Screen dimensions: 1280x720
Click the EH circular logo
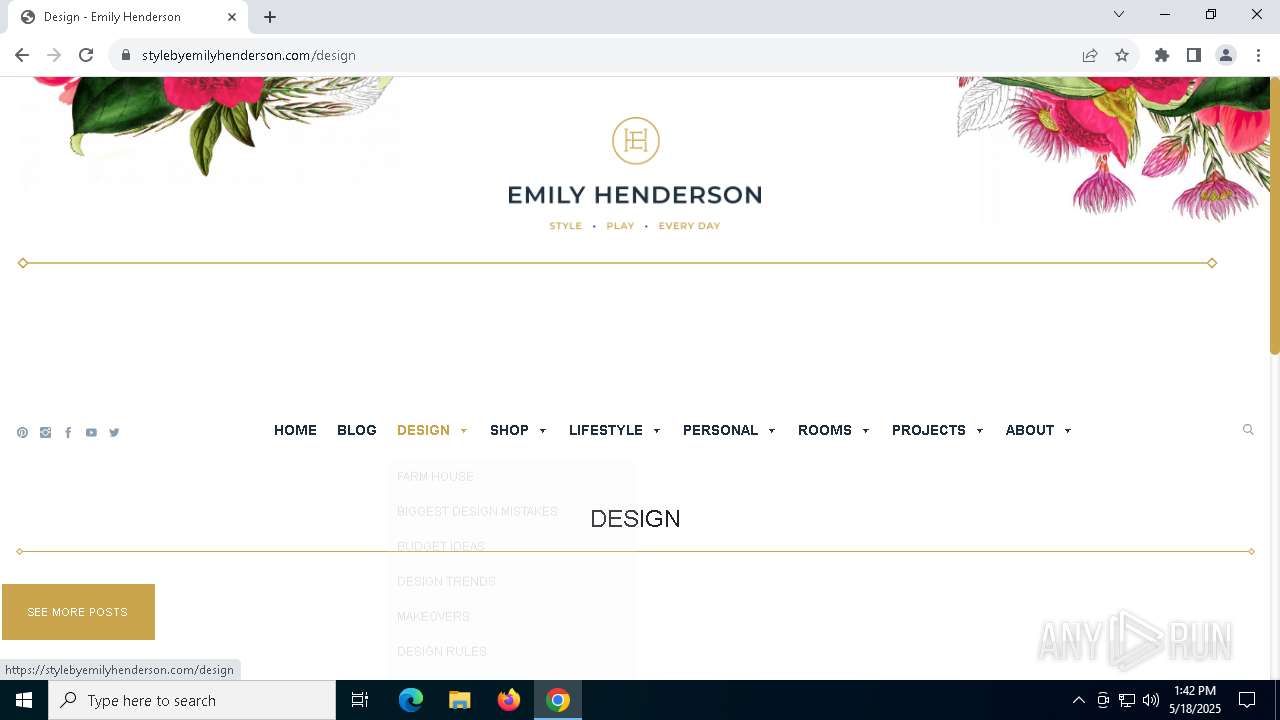(636, 141)
